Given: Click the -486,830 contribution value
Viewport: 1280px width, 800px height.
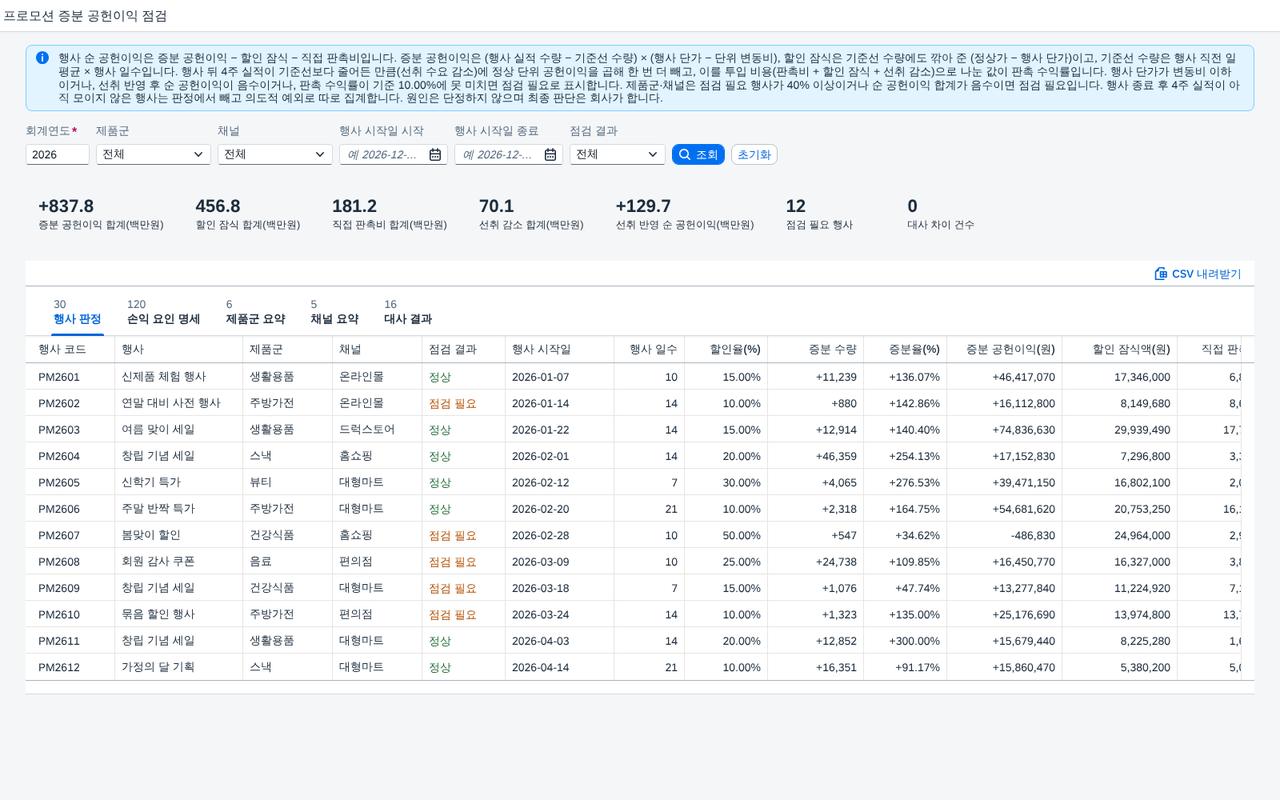Looking at the screenshot, I should coord(1033,535).
